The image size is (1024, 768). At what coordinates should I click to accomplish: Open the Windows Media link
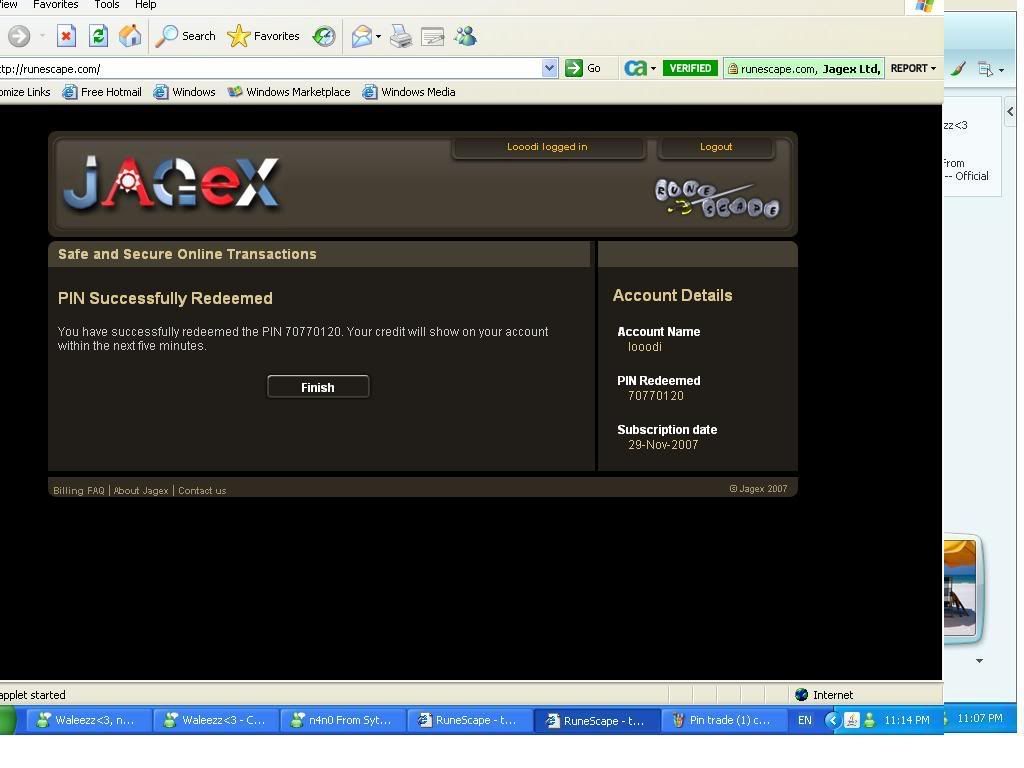(409, 92)
